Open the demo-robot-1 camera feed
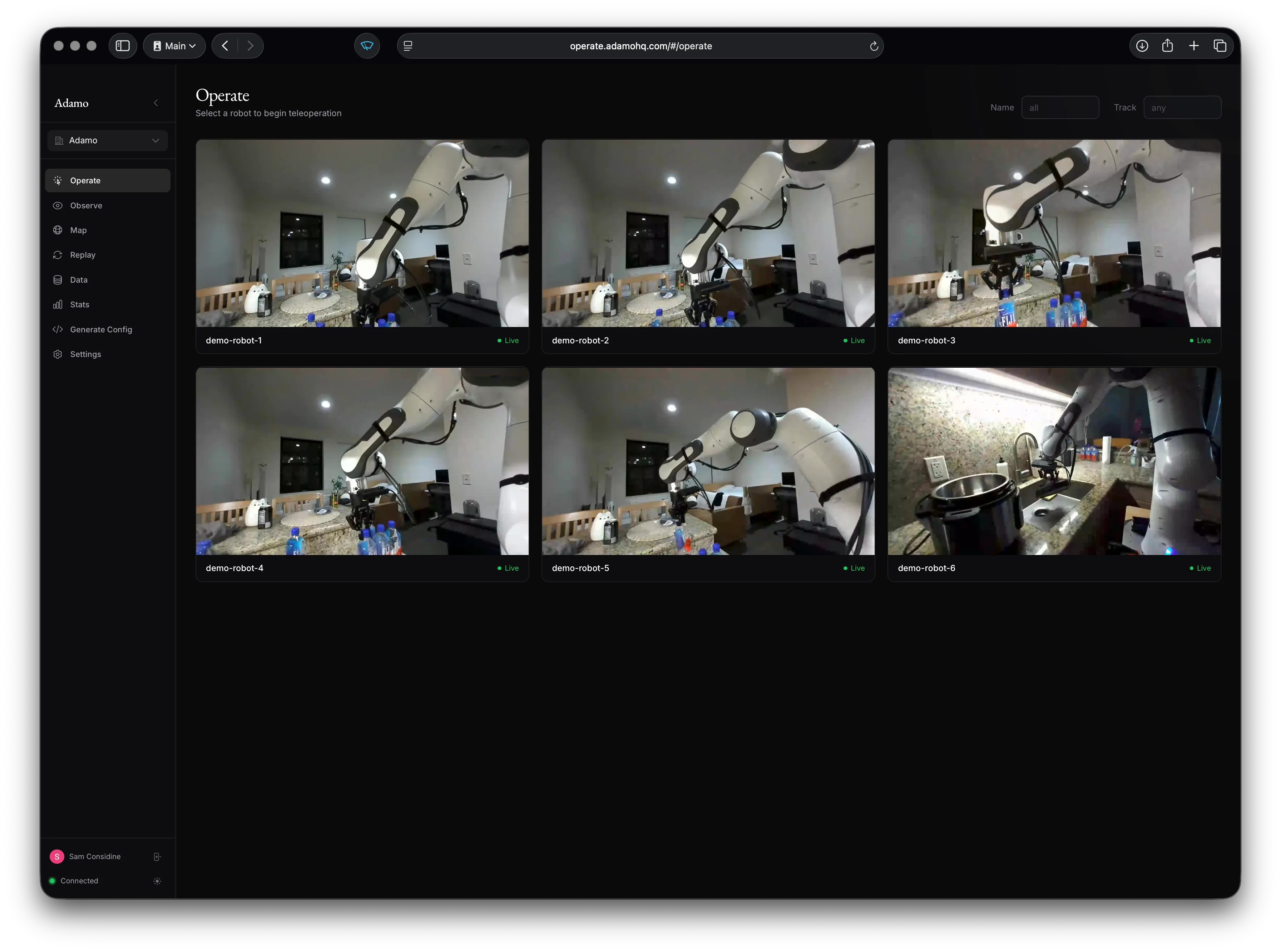The image size is (1281, 952). pos(362,233)
